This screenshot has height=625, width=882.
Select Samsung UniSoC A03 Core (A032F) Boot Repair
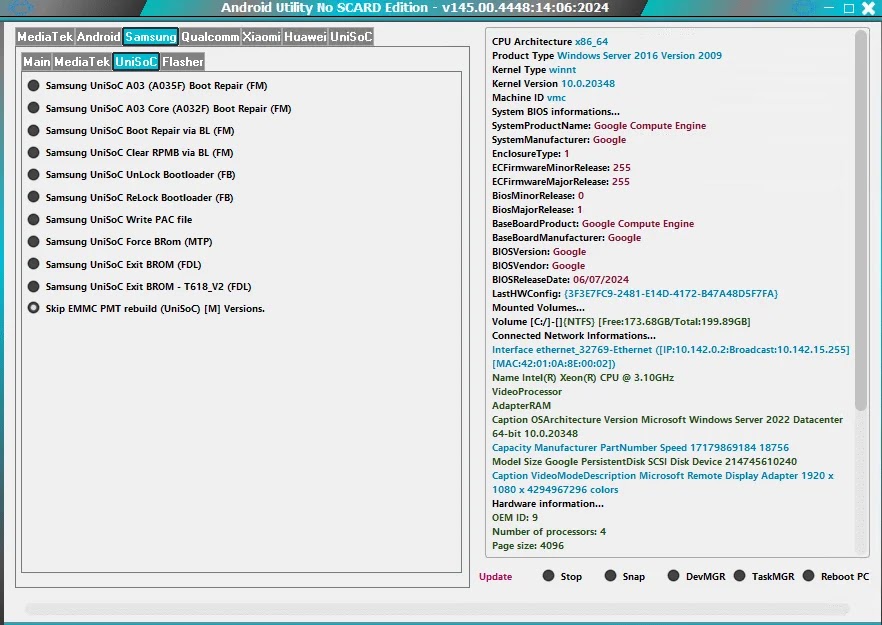coord(159,109)
